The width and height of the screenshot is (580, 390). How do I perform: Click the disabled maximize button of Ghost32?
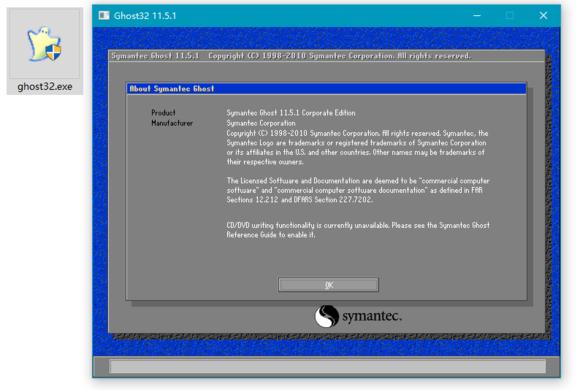510,16
